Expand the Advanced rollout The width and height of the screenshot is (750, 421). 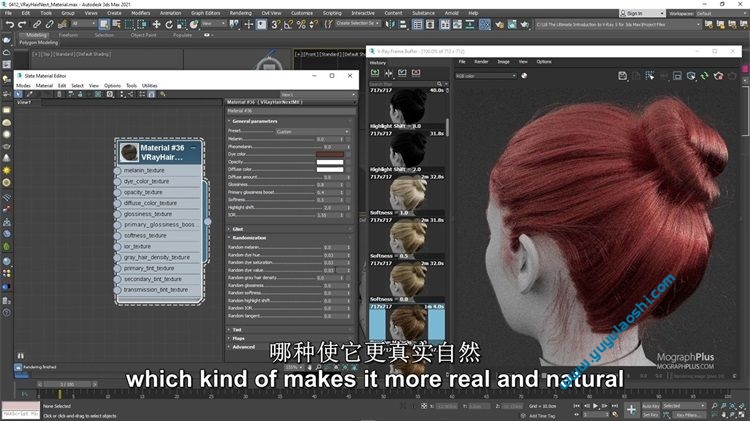pos(242,347)
